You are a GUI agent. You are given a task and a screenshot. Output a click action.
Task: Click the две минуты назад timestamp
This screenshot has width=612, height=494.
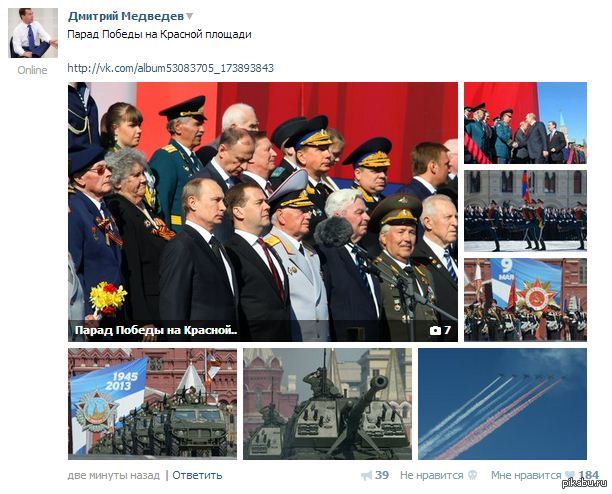[114, 475]
